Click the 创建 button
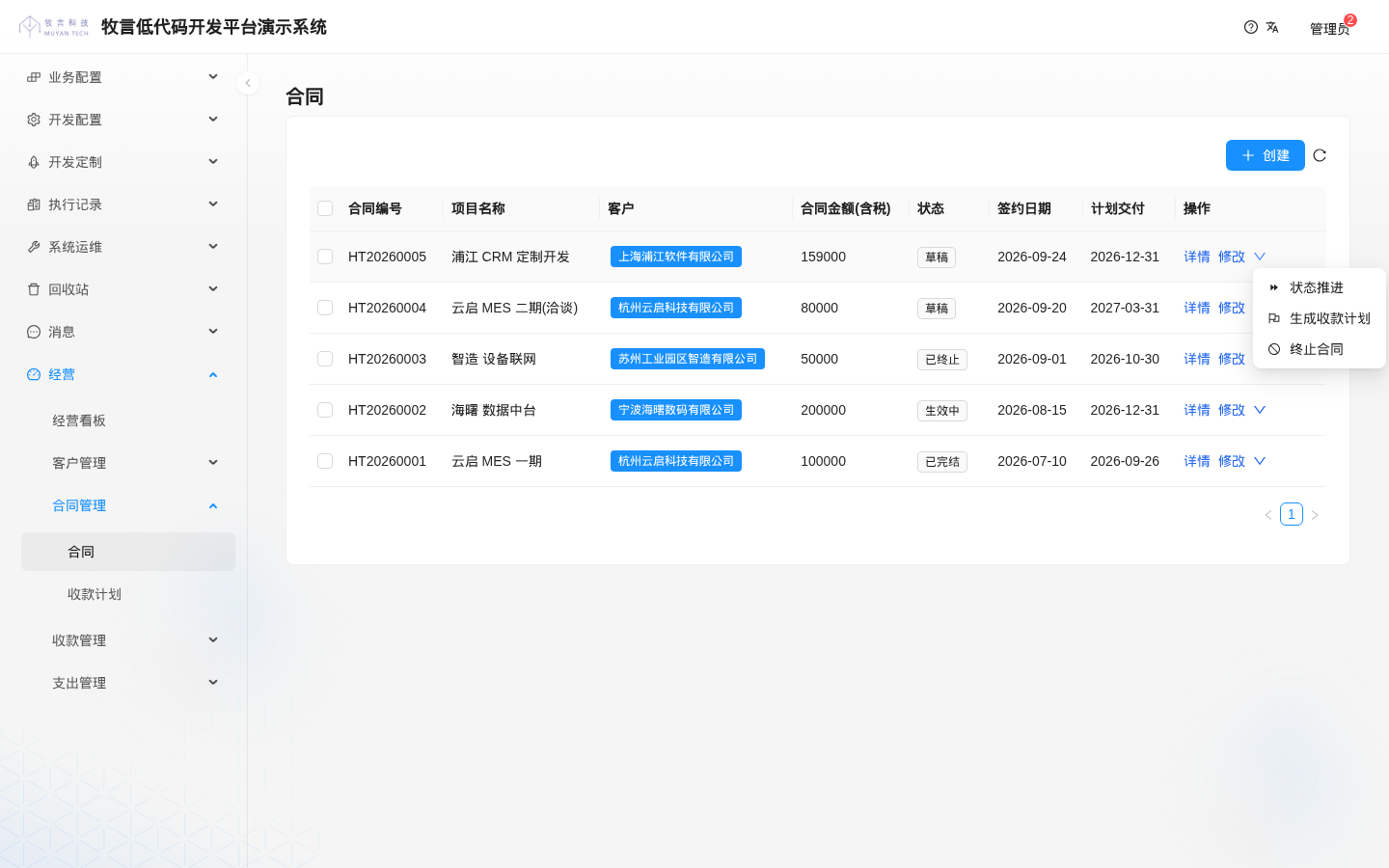 pos(1266,155)
